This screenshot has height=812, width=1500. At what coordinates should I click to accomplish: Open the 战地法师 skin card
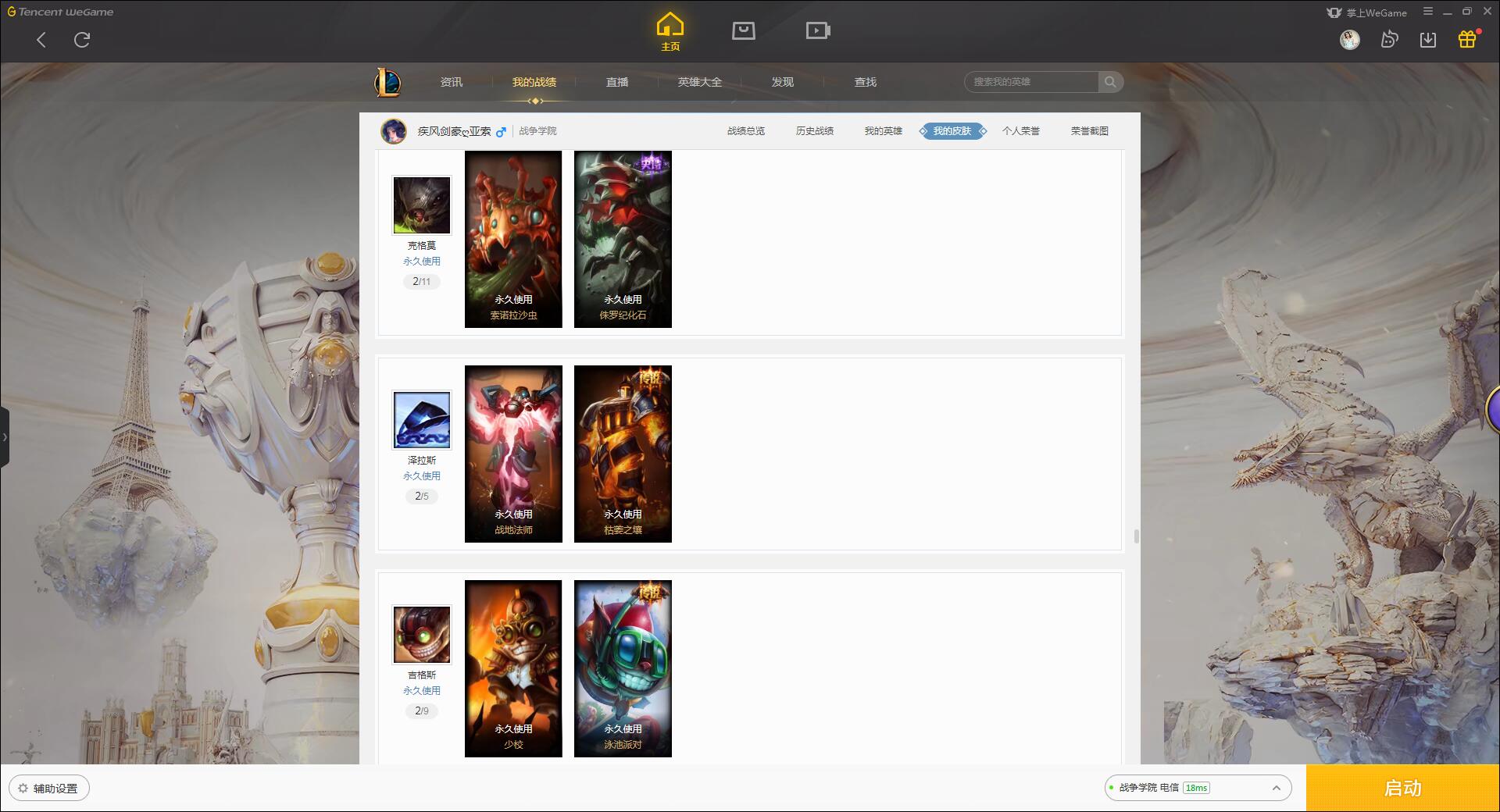tap(513, 454)
